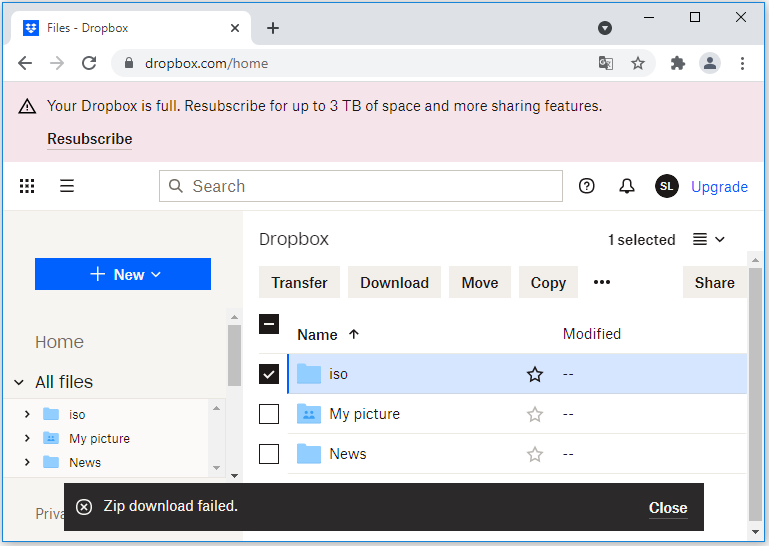Image resolution: width=769 pixels, height=546 pixels.
Task: Click the Move button
Action: 480,282
